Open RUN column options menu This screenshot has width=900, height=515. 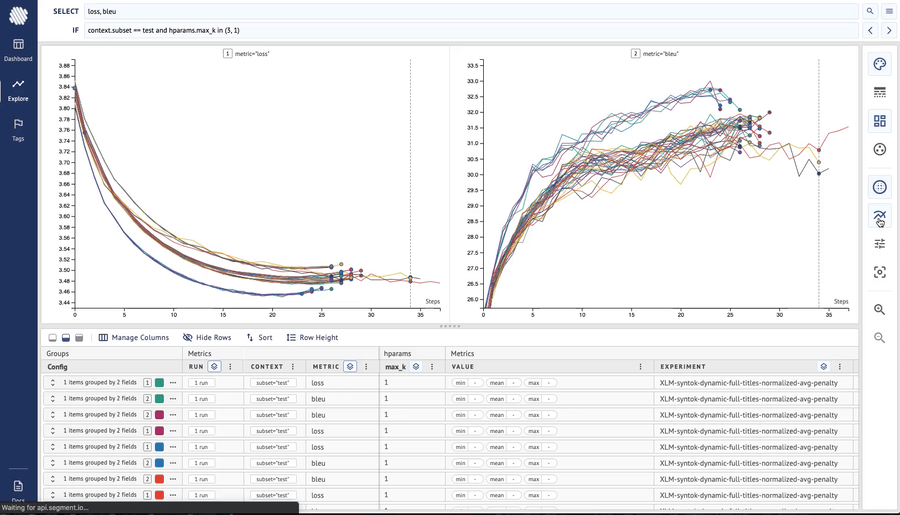(x=231, y=366)
